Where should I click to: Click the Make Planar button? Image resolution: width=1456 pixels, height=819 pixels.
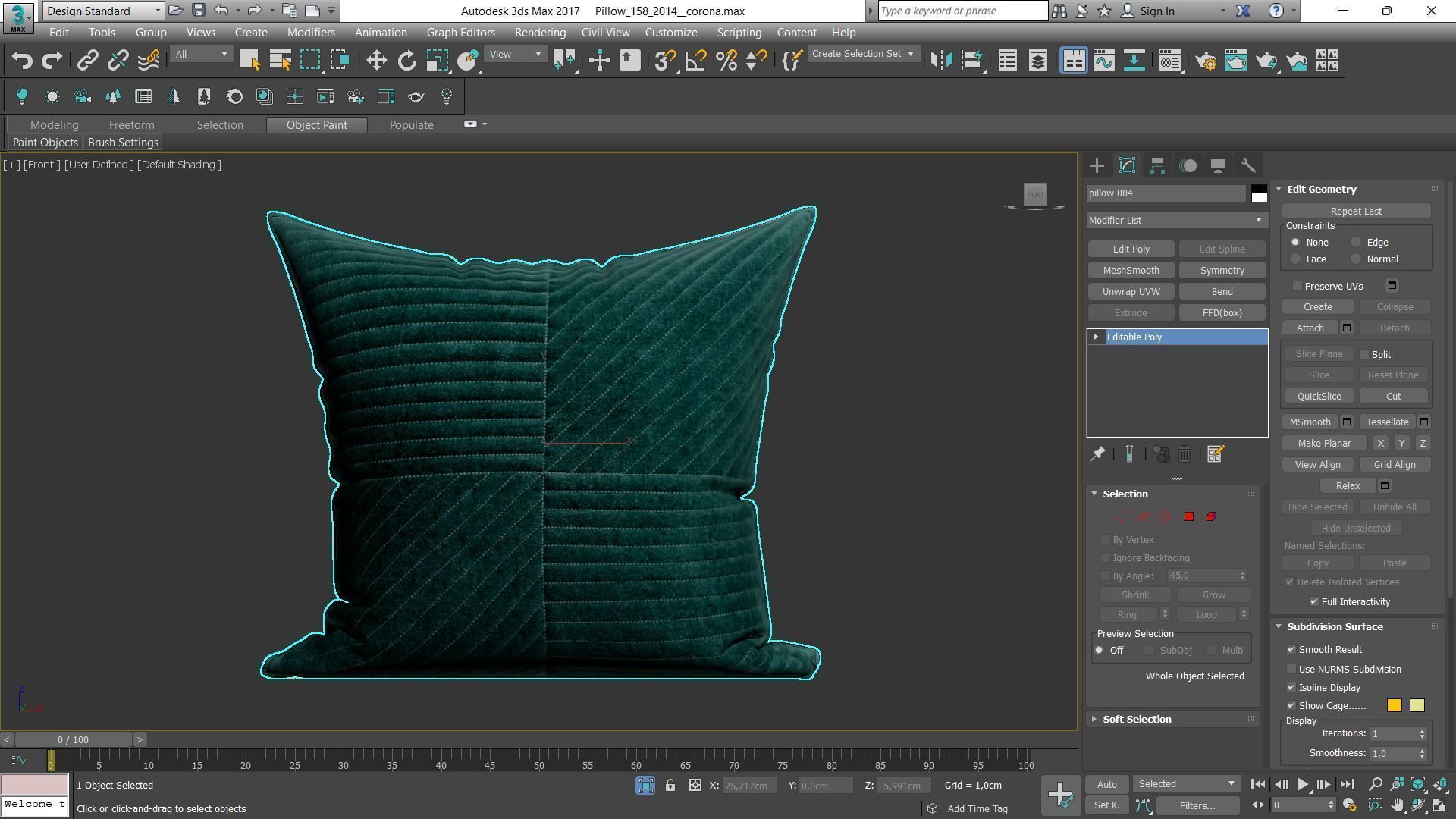tap(1324, 444)
